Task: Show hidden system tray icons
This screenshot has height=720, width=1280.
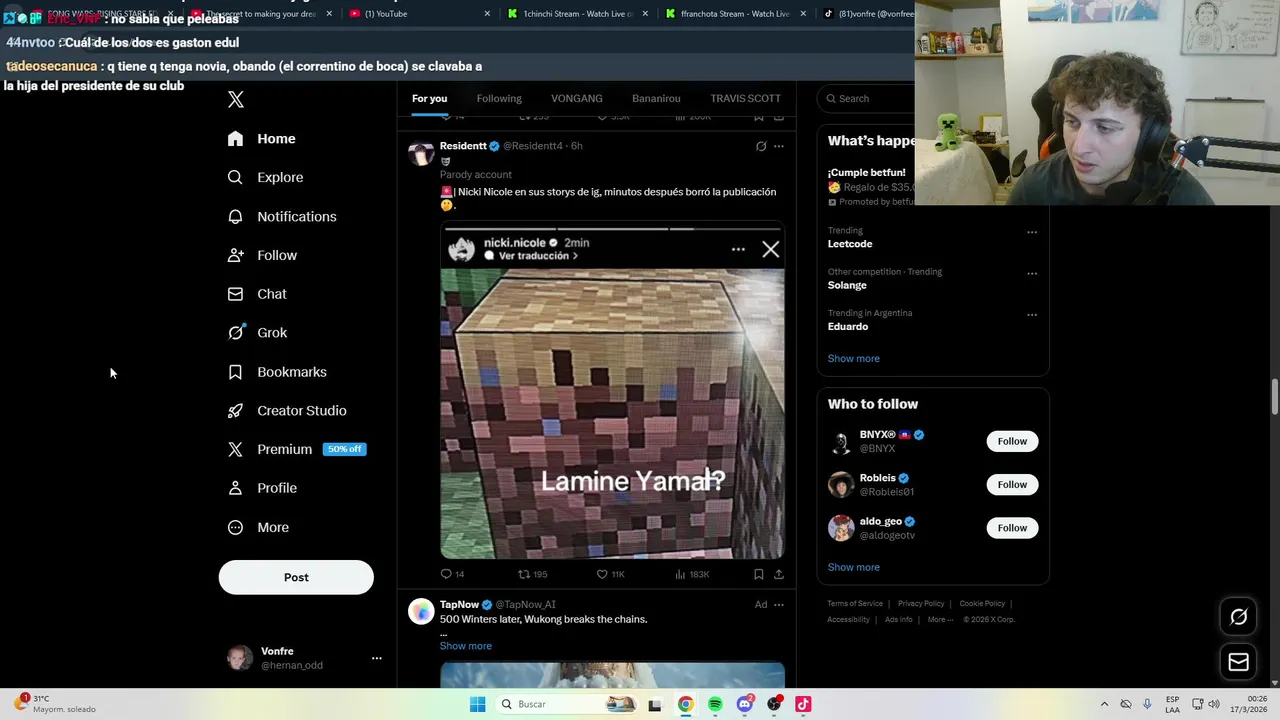Action: (1104, 704)
